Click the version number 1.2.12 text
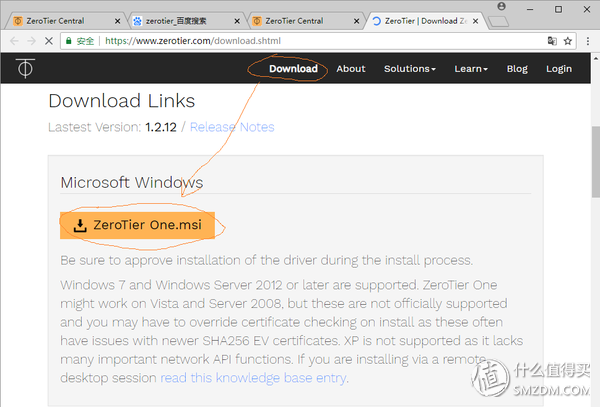600x407 pixels. [x=161, y=127]
